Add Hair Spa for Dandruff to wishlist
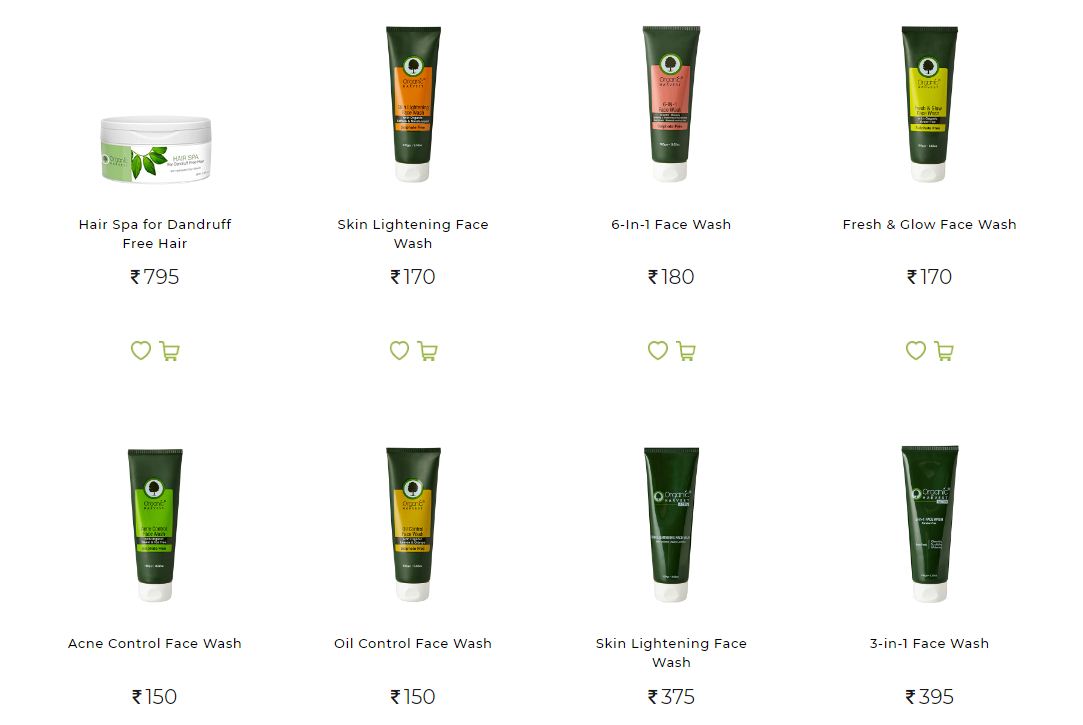The height and width of the screenshot is (725, 1083). coord(141,351)
